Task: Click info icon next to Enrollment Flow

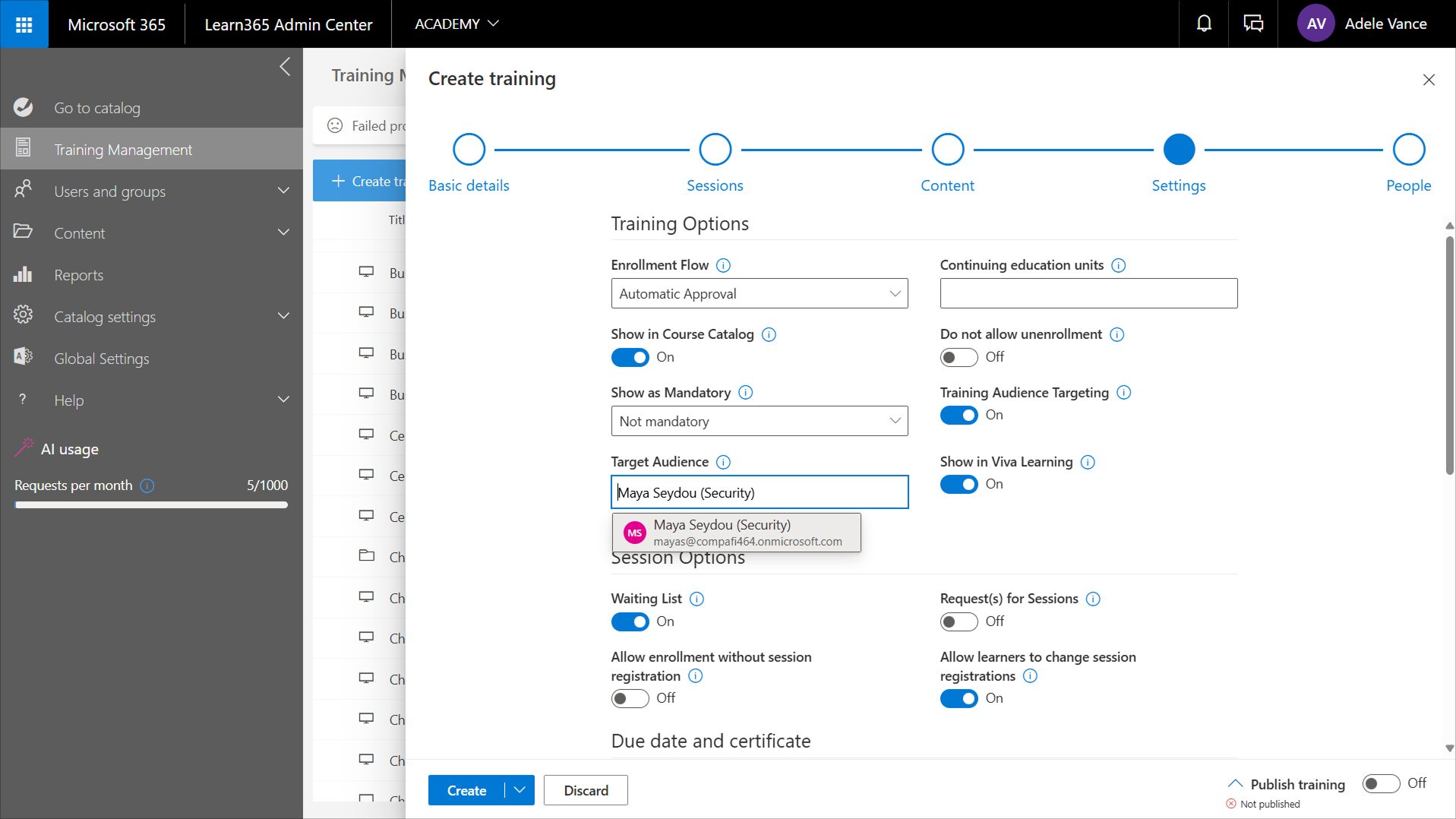Action: point(723,265)
